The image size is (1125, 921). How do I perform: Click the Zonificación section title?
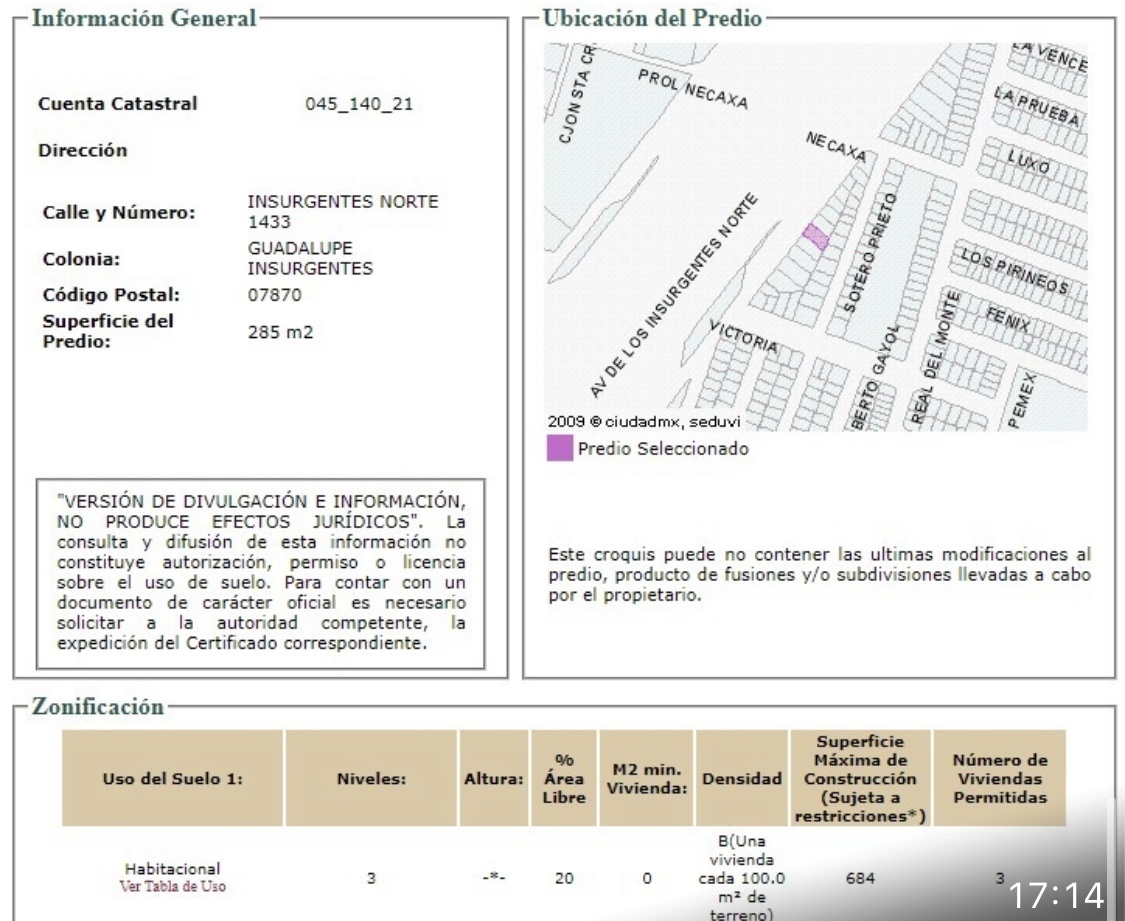click(x=98, y=707)
